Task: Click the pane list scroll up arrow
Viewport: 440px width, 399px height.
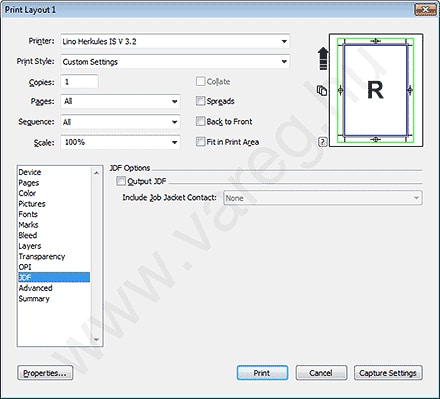Action: (96, 173)
